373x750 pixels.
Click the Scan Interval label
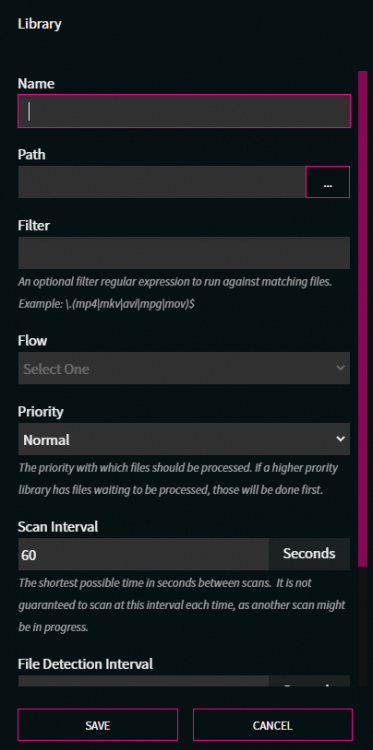tap(58, 527)
